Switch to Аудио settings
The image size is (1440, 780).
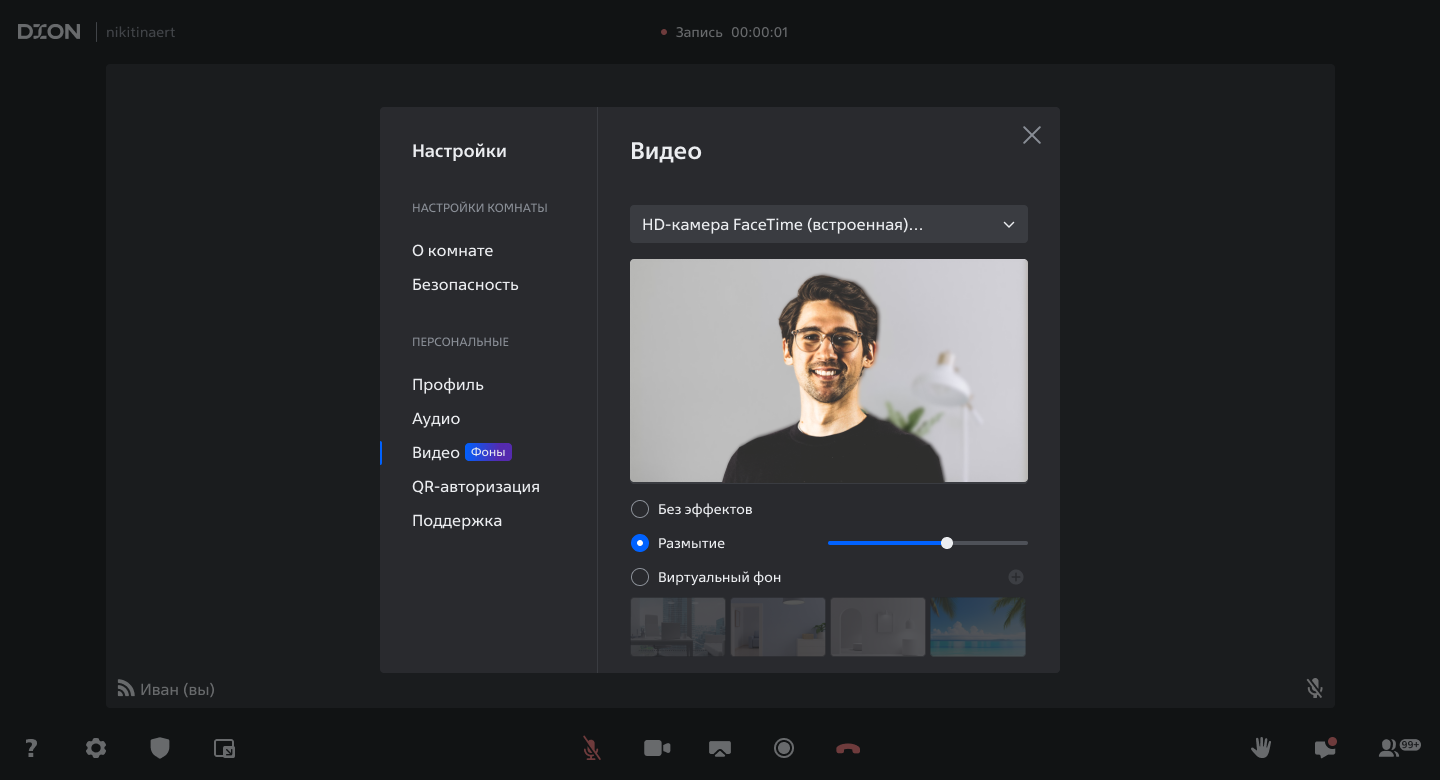(x=436, y=418)
